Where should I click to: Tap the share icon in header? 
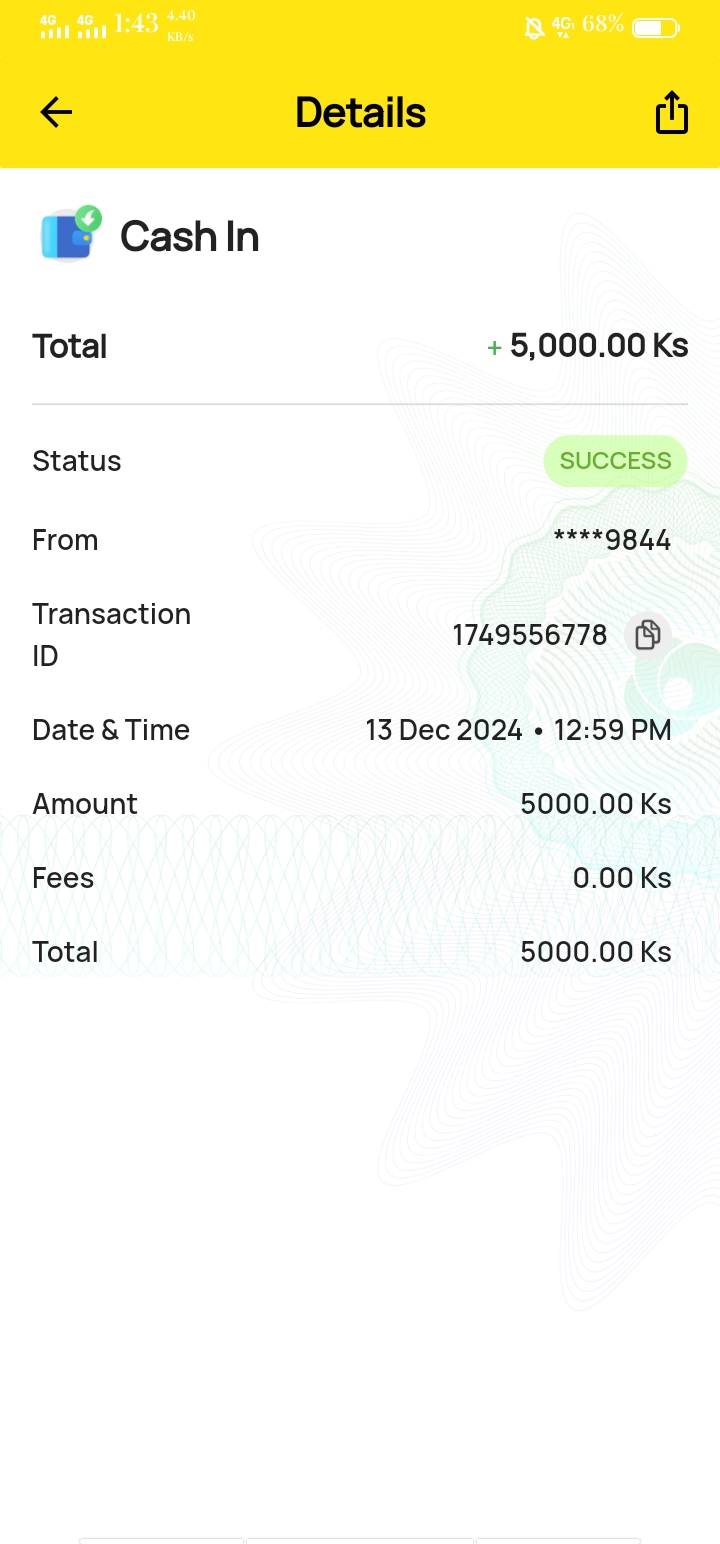click(671, 112)
